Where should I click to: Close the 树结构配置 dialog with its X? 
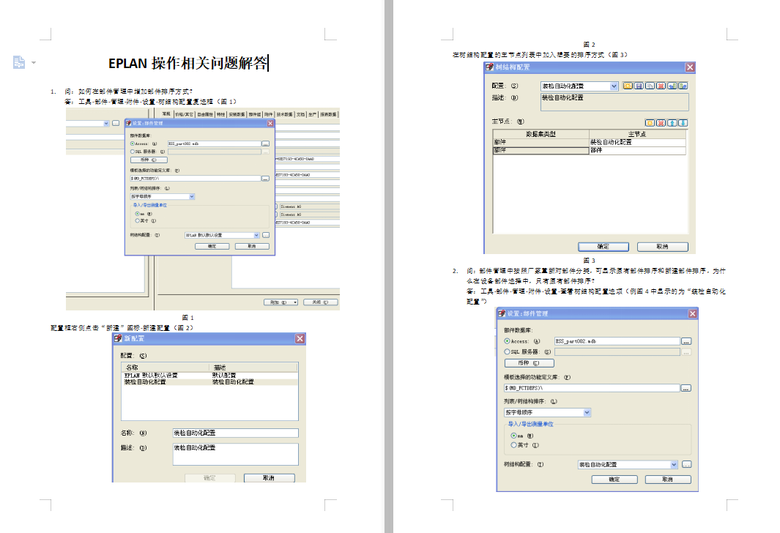[689, 68]
